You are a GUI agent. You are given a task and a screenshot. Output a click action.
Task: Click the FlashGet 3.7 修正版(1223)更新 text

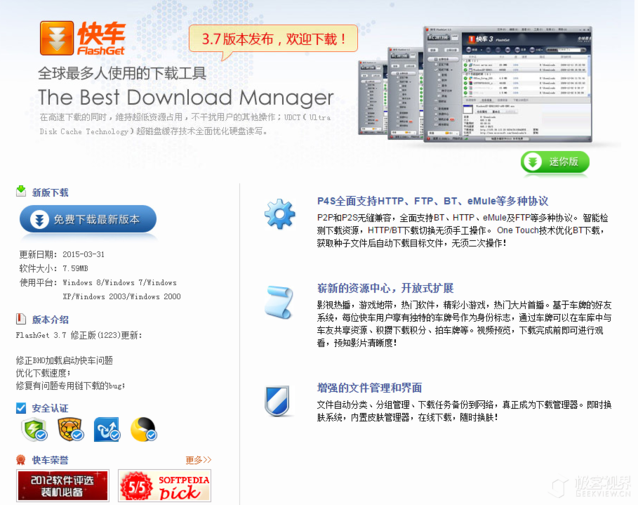coord(79,335)
